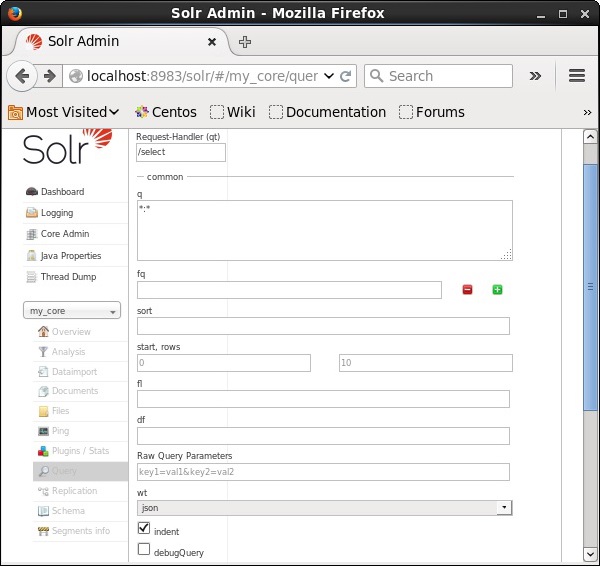The width and height of the screenshot is (600, 567).
Task: Open the wt json format dropdown
Action: pyautogui.click(x=324, y=508)
